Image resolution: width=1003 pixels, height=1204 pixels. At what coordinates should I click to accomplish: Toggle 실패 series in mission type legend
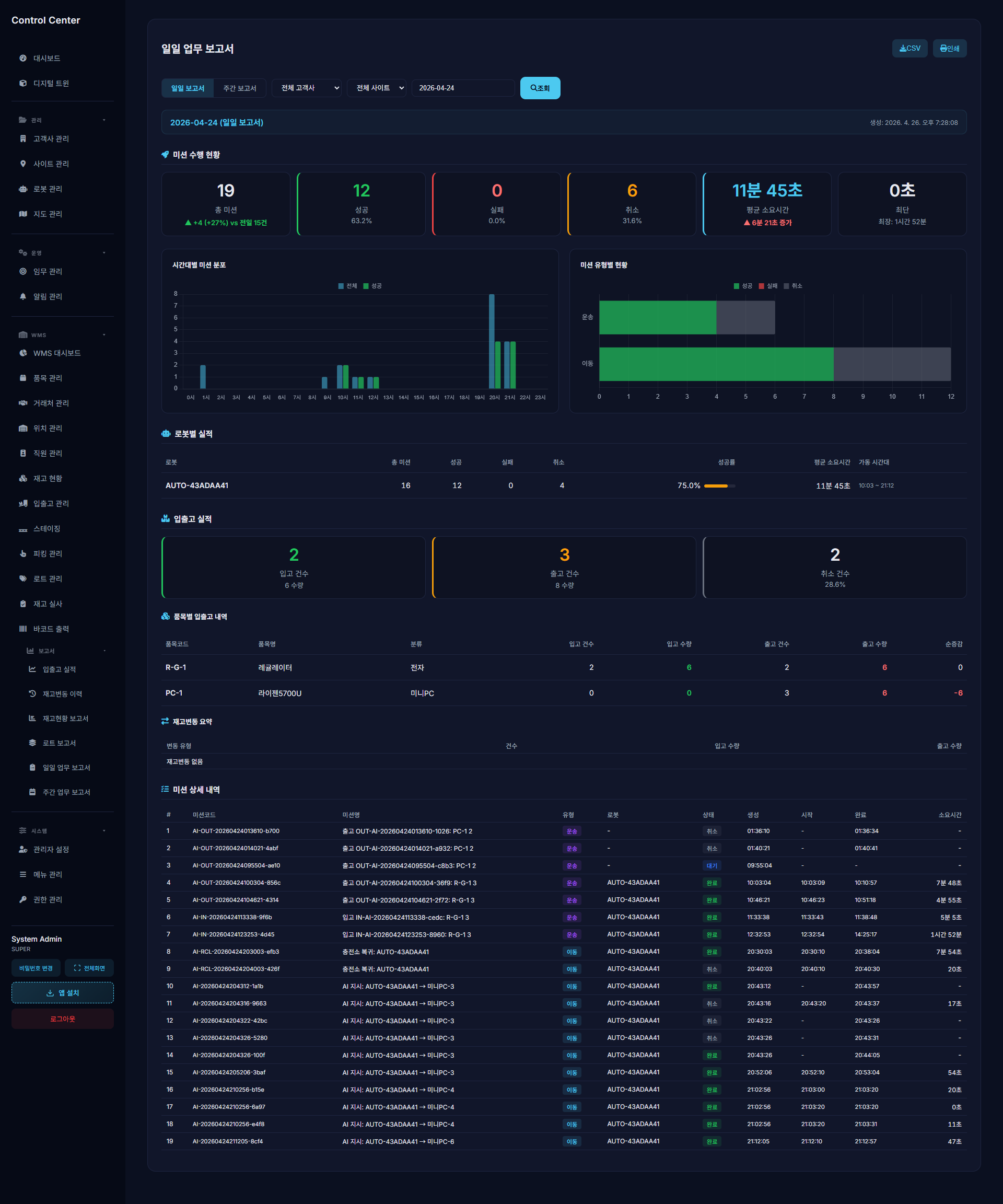[768, 286]
